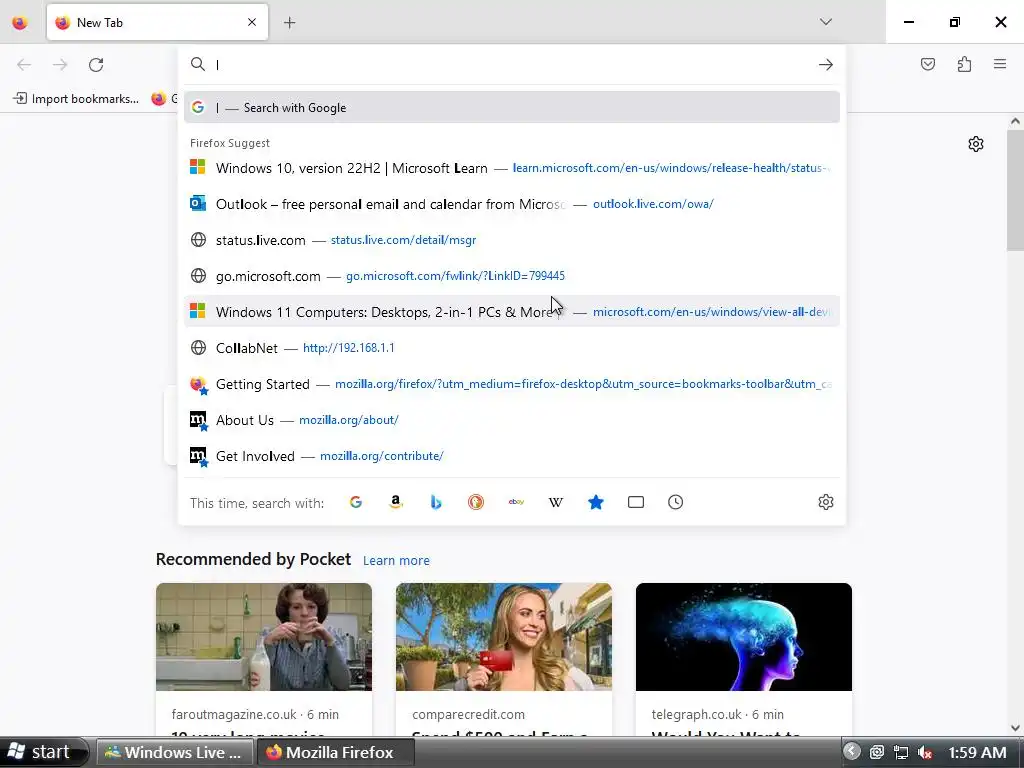Screen dimensions: 1024x768
Task: Open a new tab with plus button
Action: click(x=289, y=23)
